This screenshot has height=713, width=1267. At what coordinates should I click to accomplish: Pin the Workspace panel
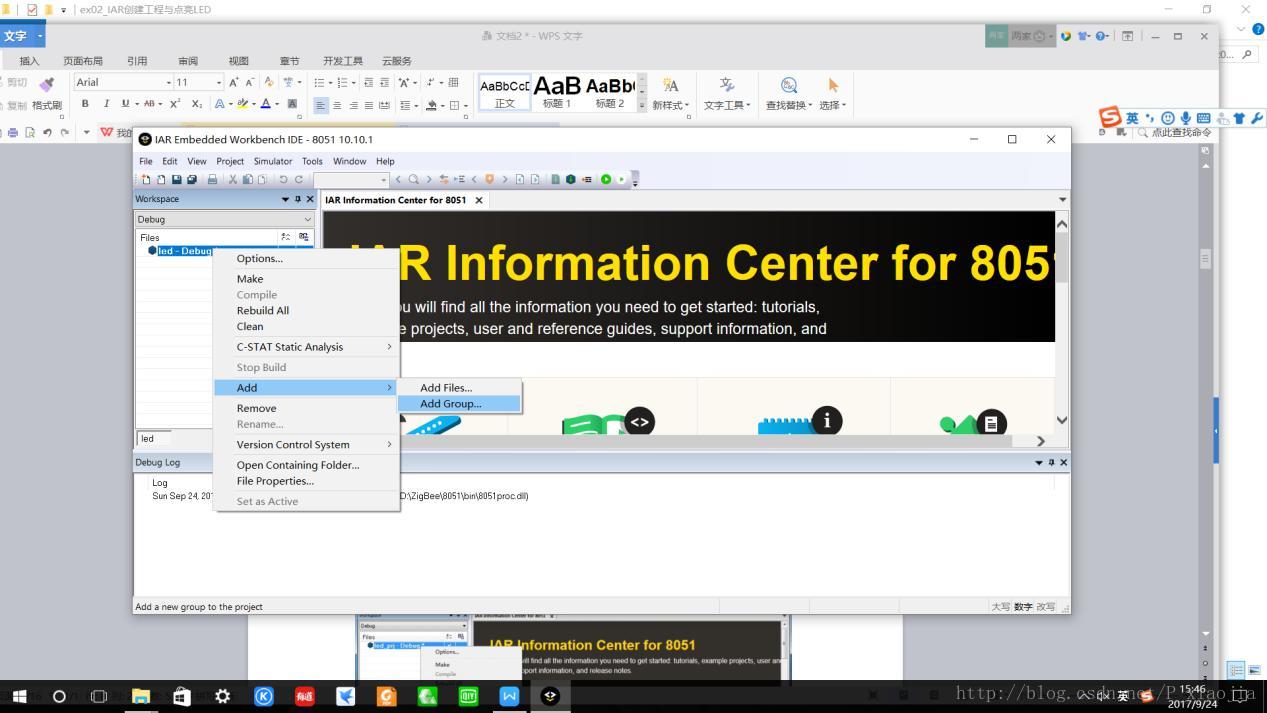(x=297, y=199)
